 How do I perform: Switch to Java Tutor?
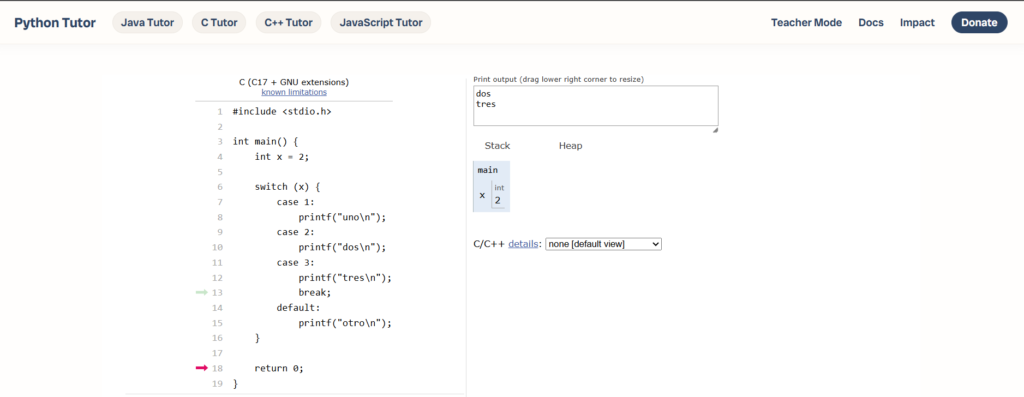pos(148,23)
